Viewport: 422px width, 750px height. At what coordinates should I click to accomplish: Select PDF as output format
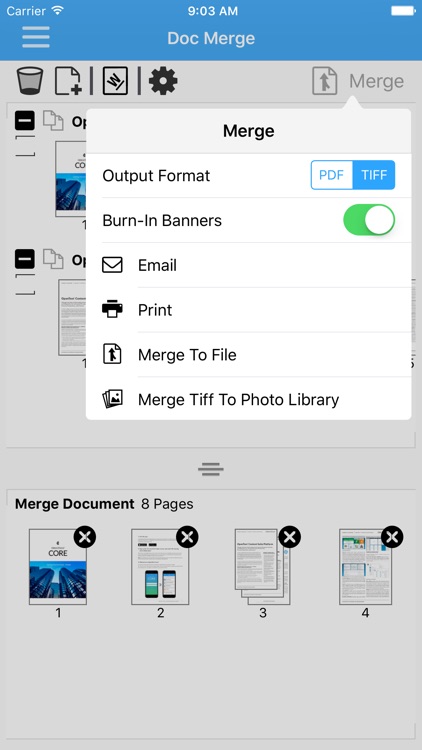[332, 175]
